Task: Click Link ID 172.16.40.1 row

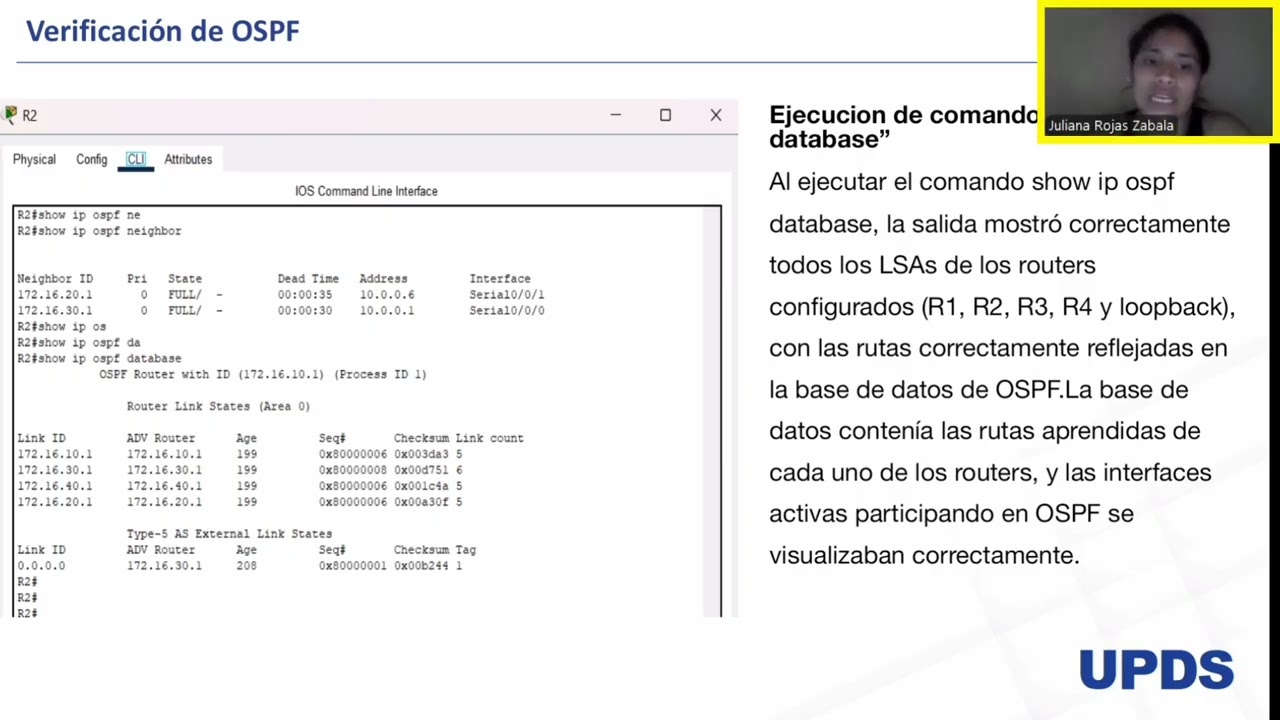Action: tap(240, 486)
